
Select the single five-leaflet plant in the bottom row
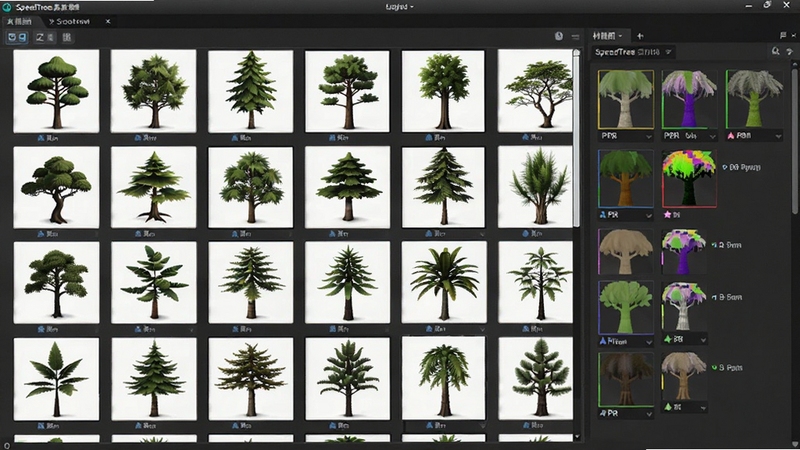56,379
